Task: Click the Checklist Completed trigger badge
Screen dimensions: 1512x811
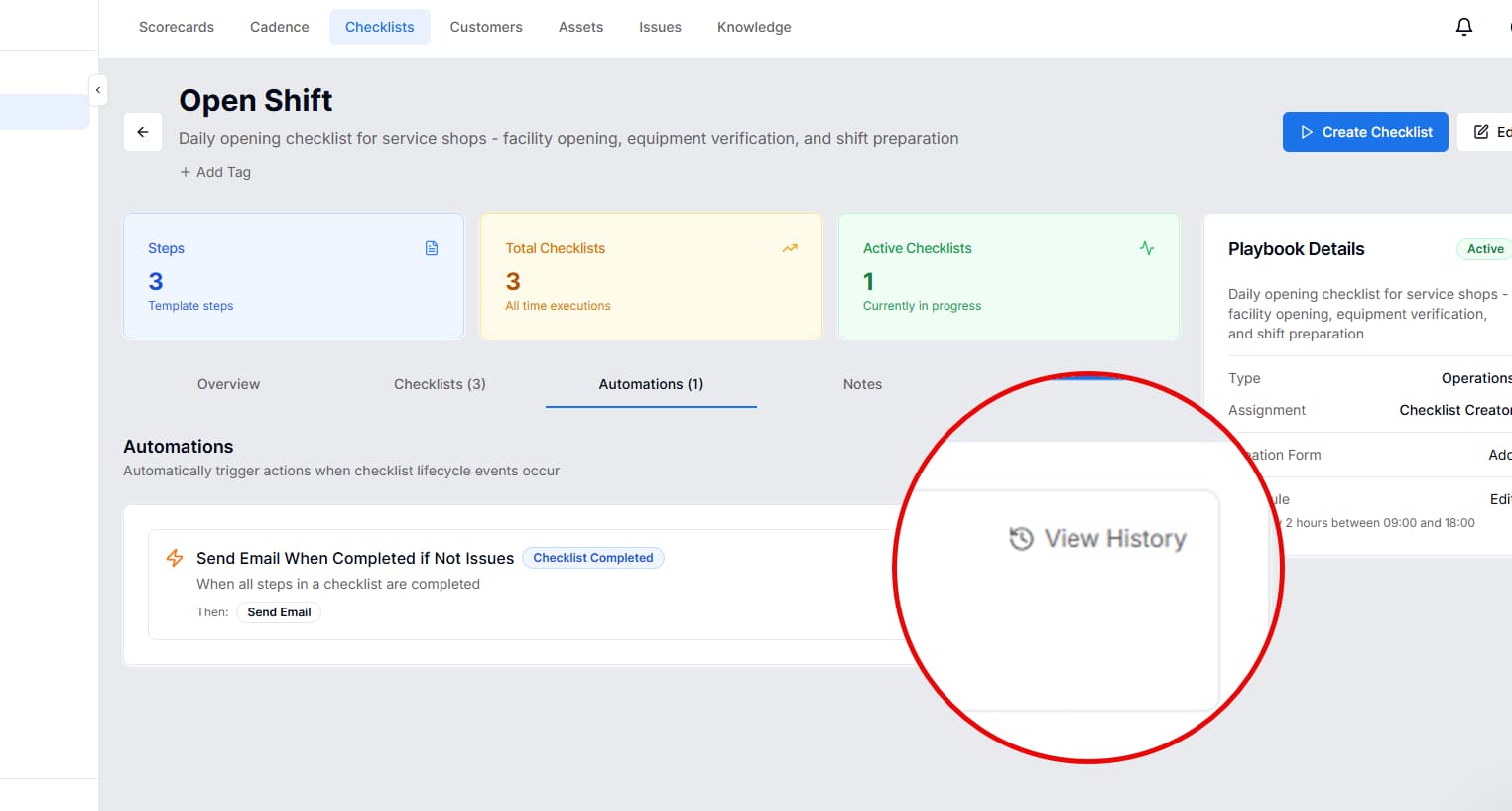Action: (x=592, y=558)
